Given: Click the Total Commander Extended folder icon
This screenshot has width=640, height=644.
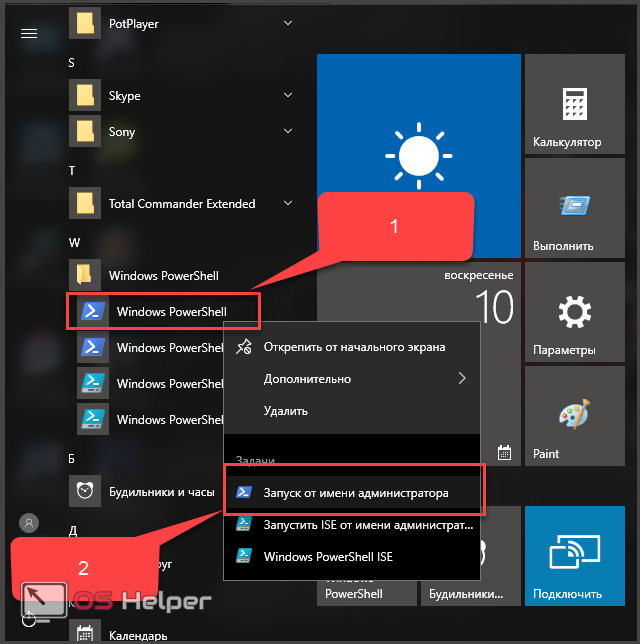Looking at the screenshot, I should click(x=85, y=203).
